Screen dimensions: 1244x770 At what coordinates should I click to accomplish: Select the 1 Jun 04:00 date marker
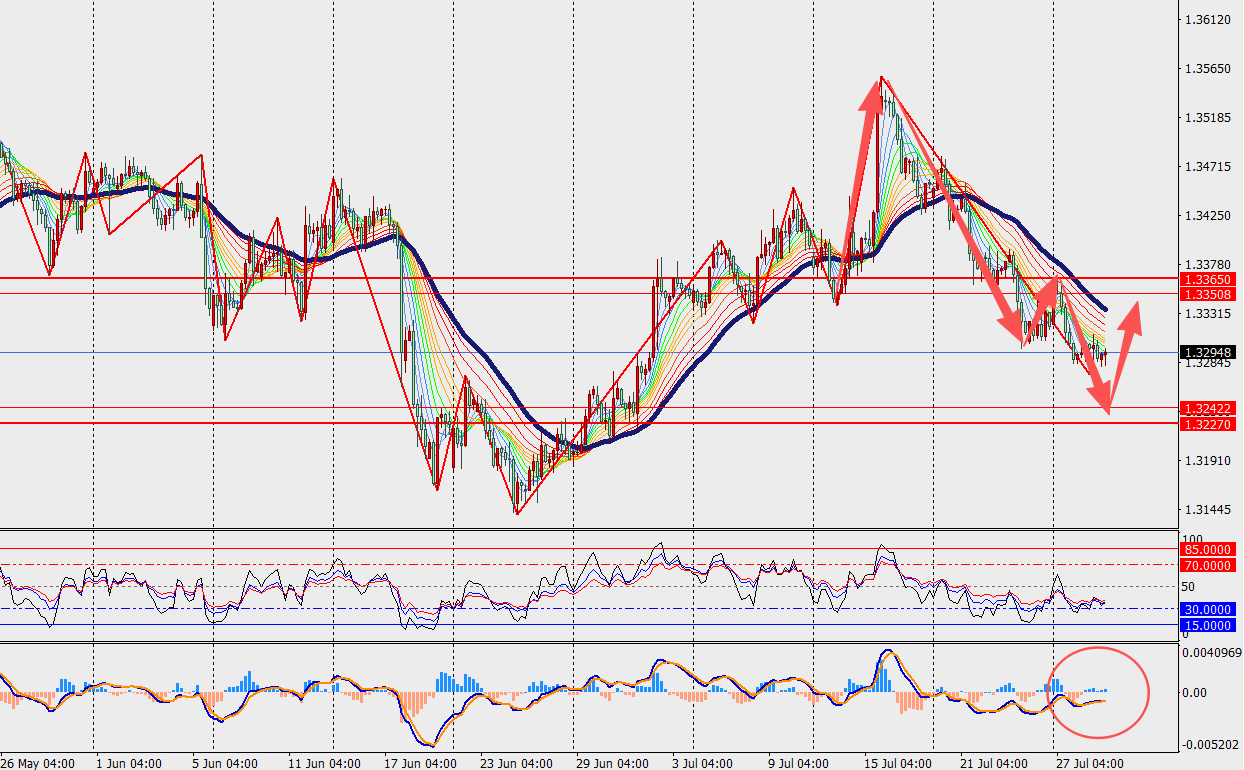[129, 762]
